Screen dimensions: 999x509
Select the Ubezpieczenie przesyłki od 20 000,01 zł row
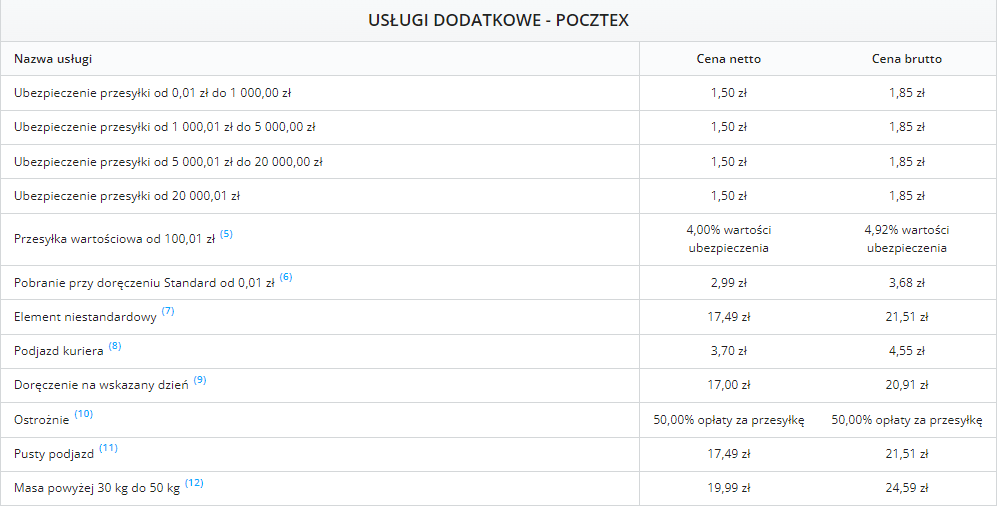(x=127, y=196)
